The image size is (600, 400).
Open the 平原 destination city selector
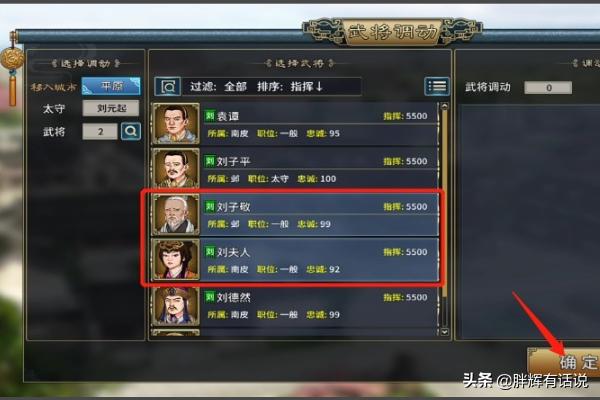[x=111, y=86]
